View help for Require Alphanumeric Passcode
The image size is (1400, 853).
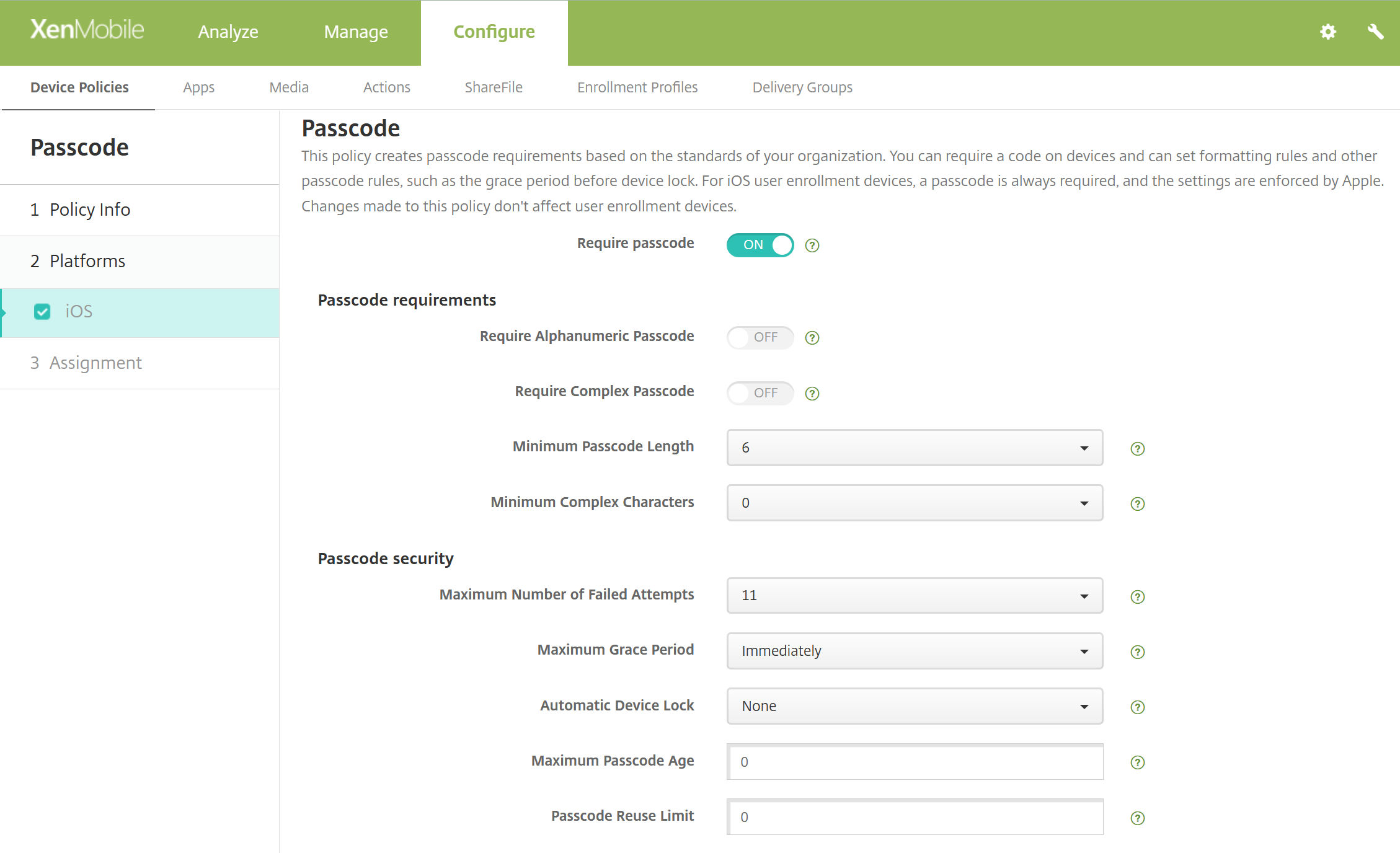pos(812,337)
